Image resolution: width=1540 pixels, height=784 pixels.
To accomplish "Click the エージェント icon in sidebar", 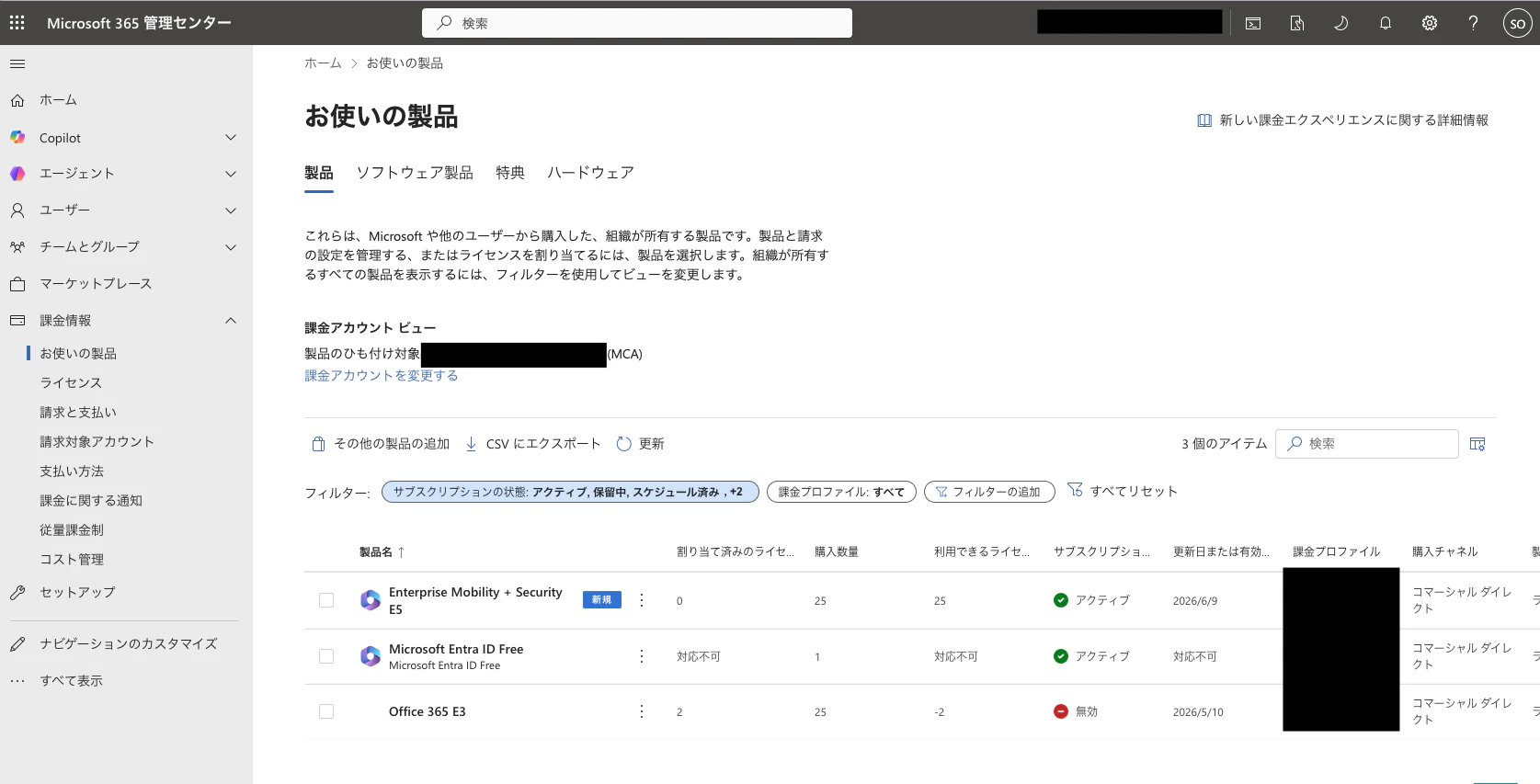I will pos(17,174).
